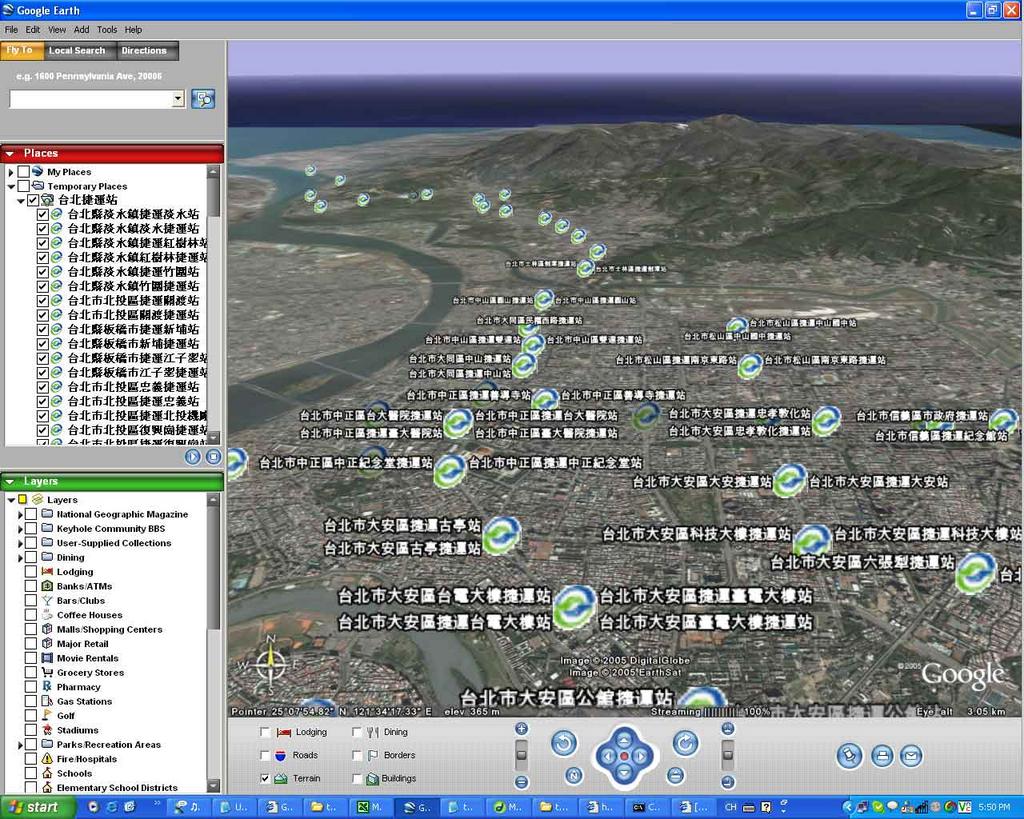Viewport: 1024px width, 819px height.
Task: Move the view up with the arrow pad
Action: point(624,739)
